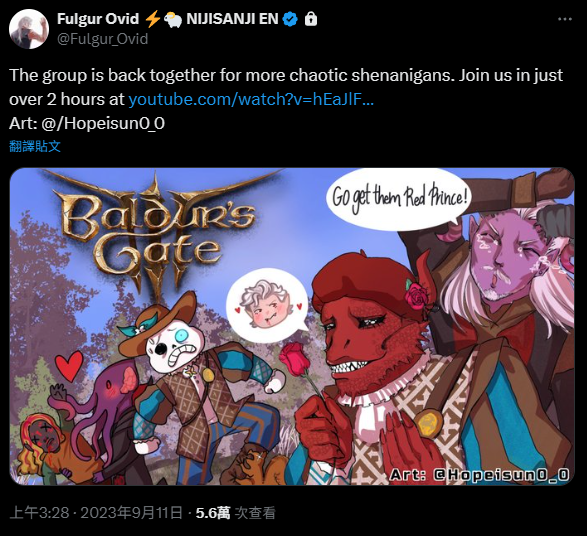Viewport: 587px width, 536px height.
Task: Click the Art: @Hopeisun0_0 watermark
Action: [x=479, y=475]
